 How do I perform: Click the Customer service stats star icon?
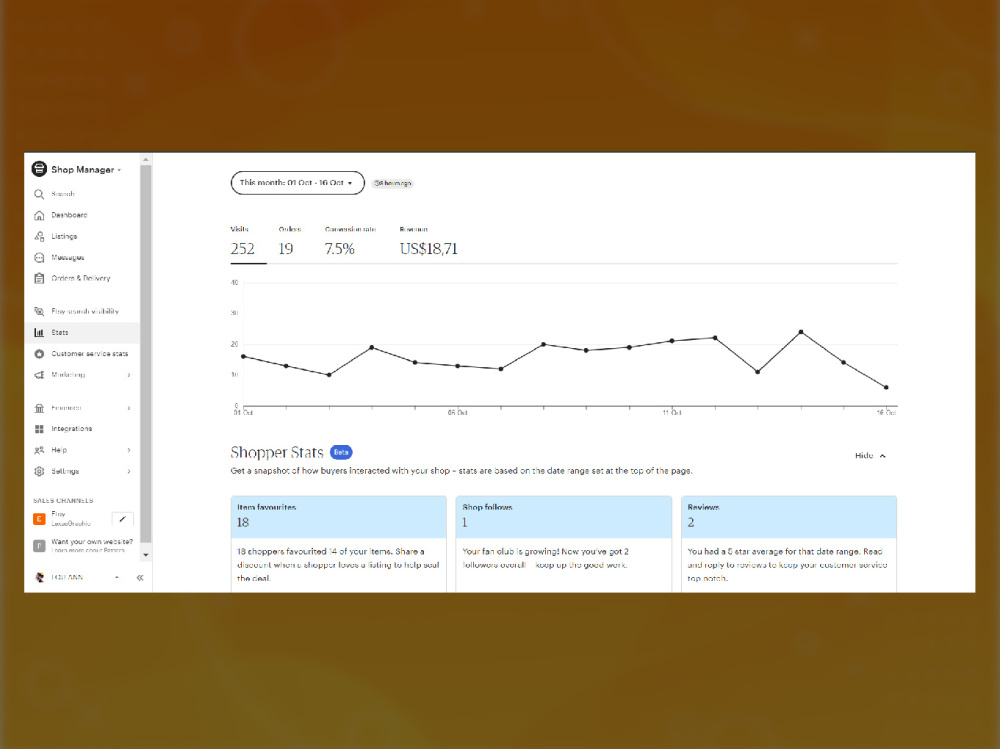coord(39,353)
